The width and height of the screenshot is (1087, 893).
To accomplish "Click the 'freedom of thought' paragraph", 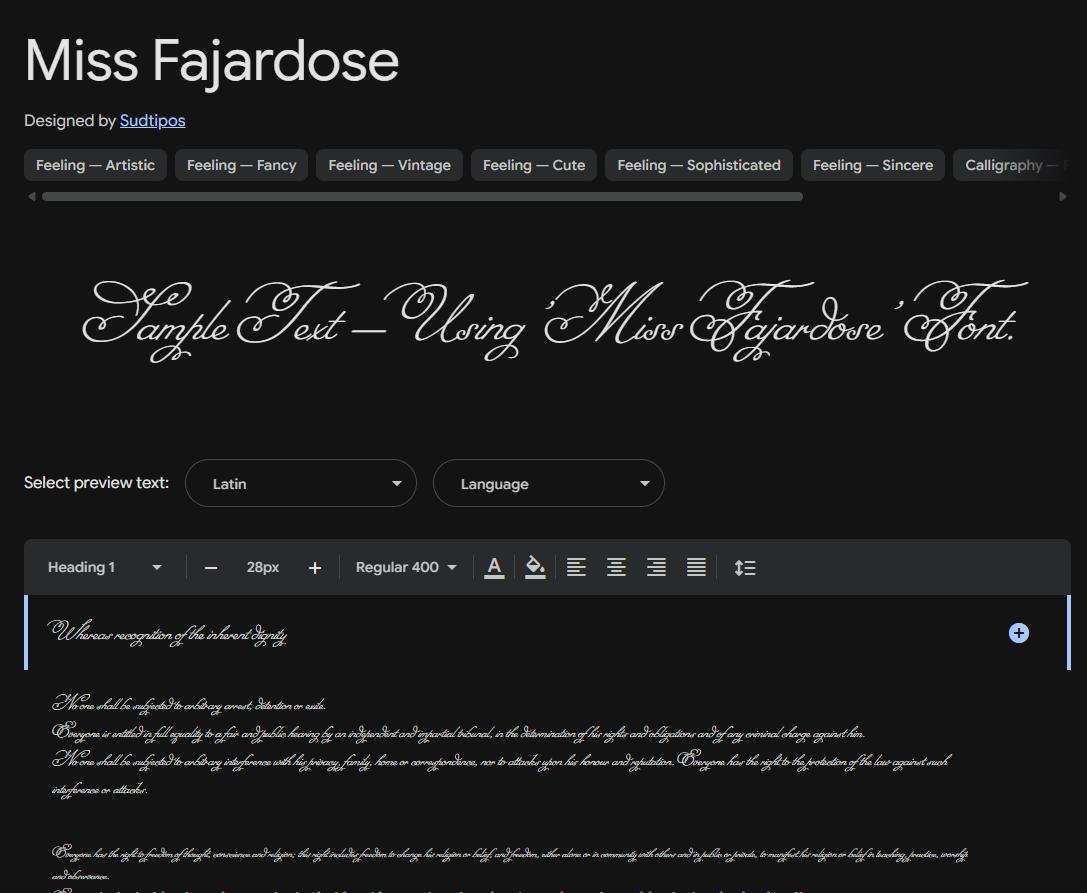I will tap(510, 860).
